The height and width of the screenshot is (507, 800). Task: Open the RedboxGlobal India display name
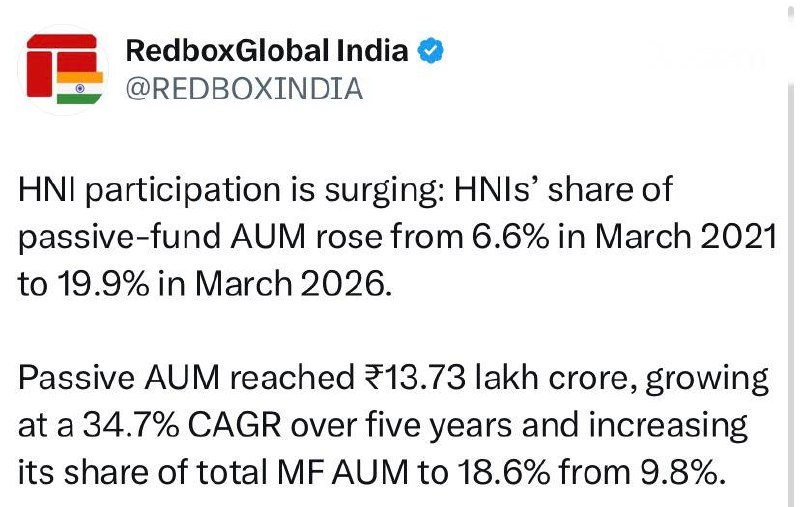click(x=267, y=50)
